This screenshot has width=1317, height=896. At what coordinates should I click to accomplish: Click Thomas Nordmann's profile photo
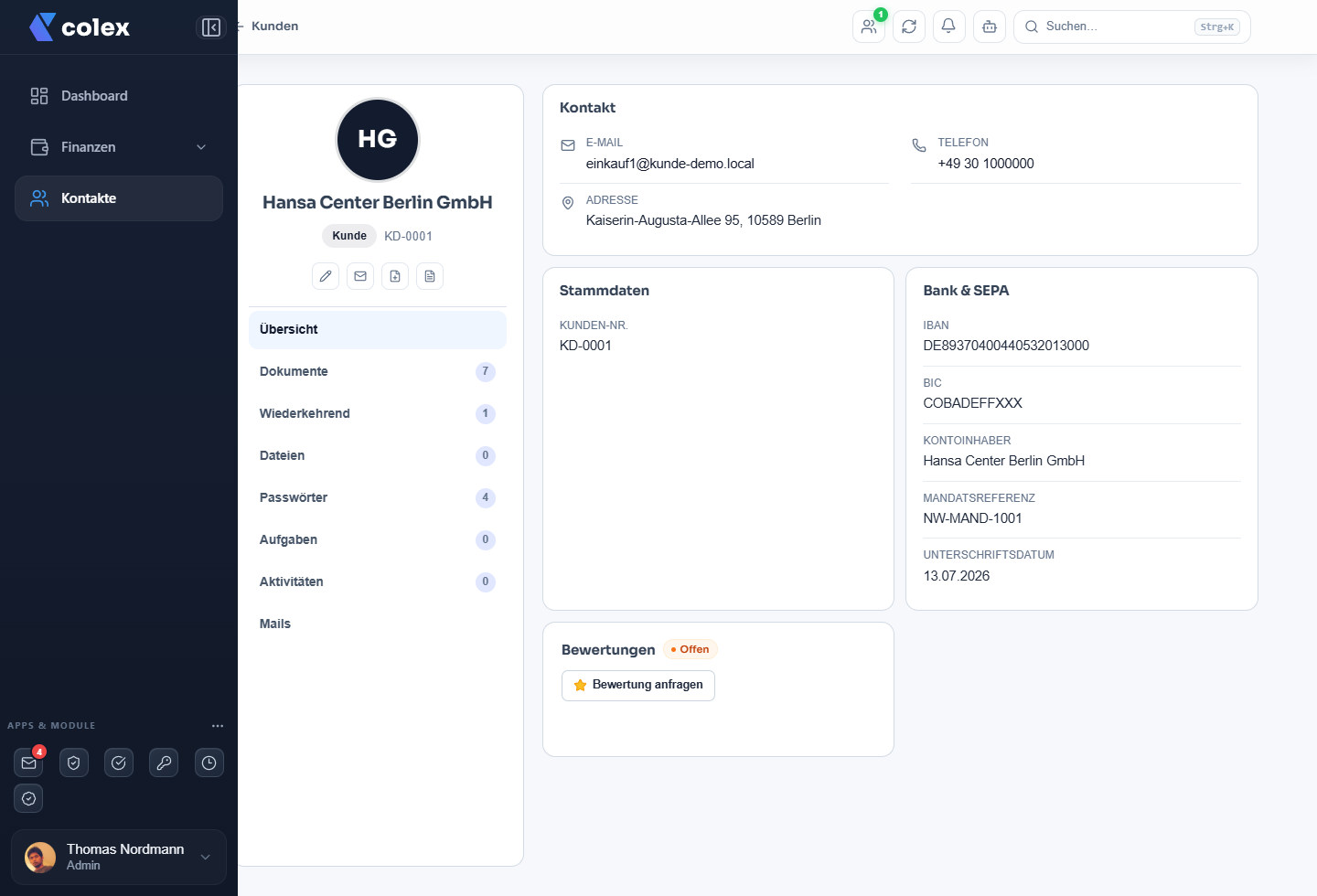(40, 858)
